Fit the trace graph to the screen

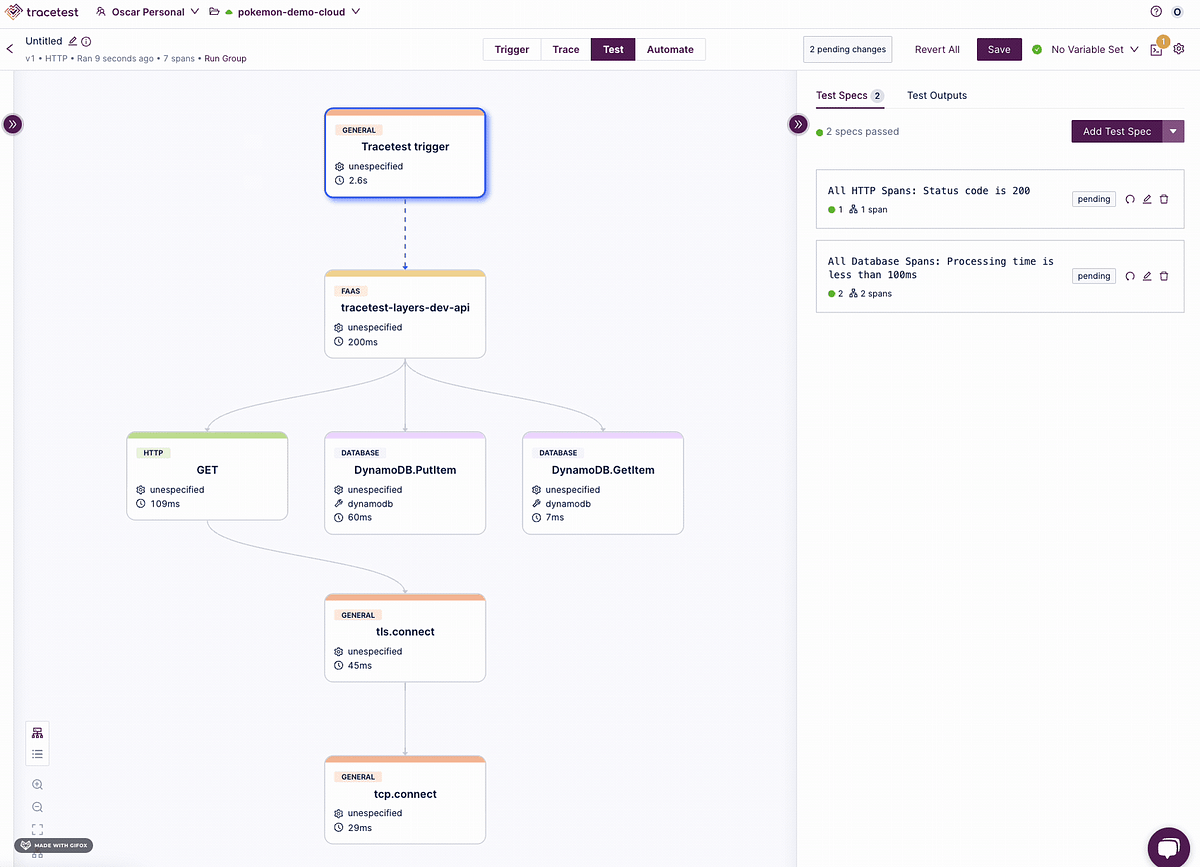(37, 829)
